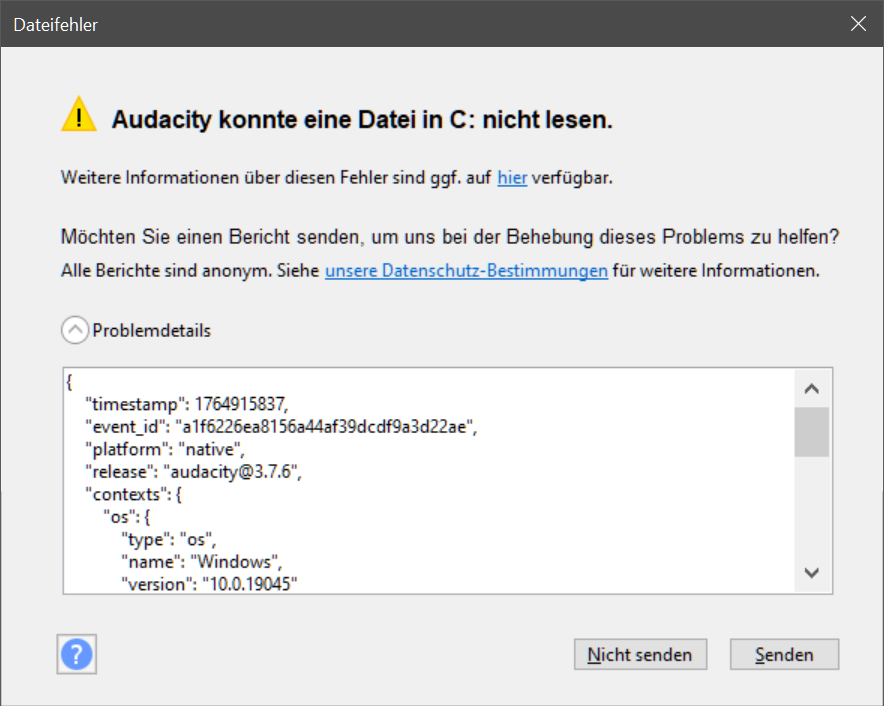Click the scrollbar down arrow in details
This screenshot has width=884, height=706.
[812, 573]
